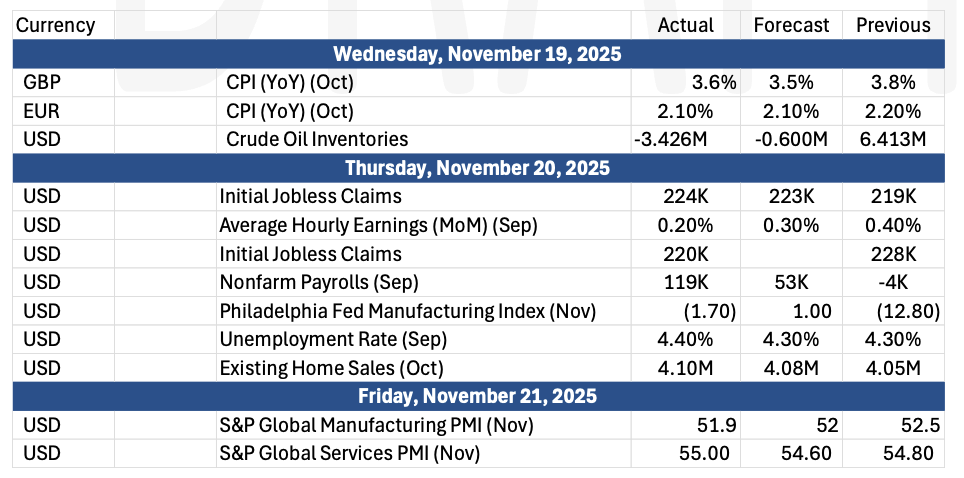Select the Actual column header
This screenshot has width=964, height=478.
click(x=685, y=25)
